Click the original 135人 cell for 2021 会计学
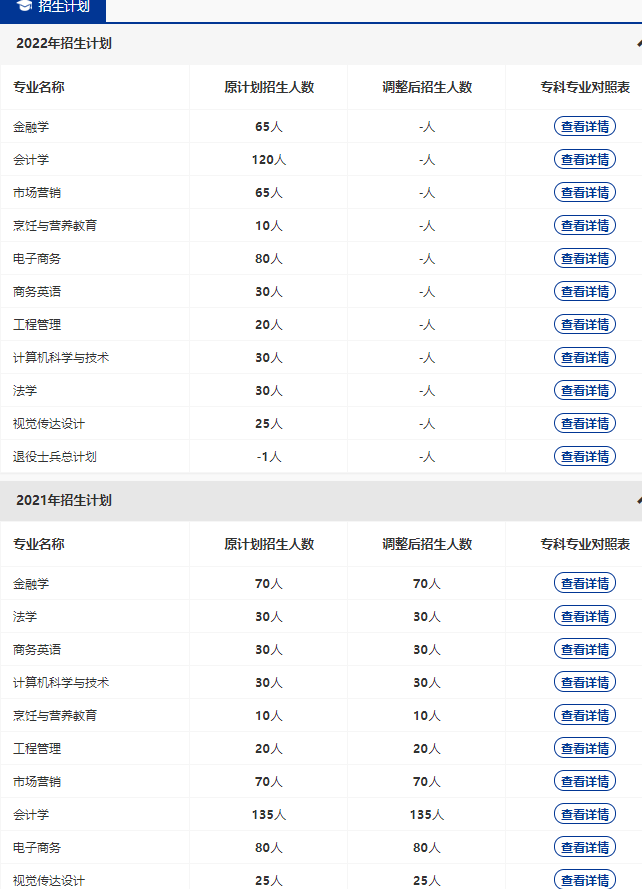This screenshot has width=642, height=889. point(269,815)
